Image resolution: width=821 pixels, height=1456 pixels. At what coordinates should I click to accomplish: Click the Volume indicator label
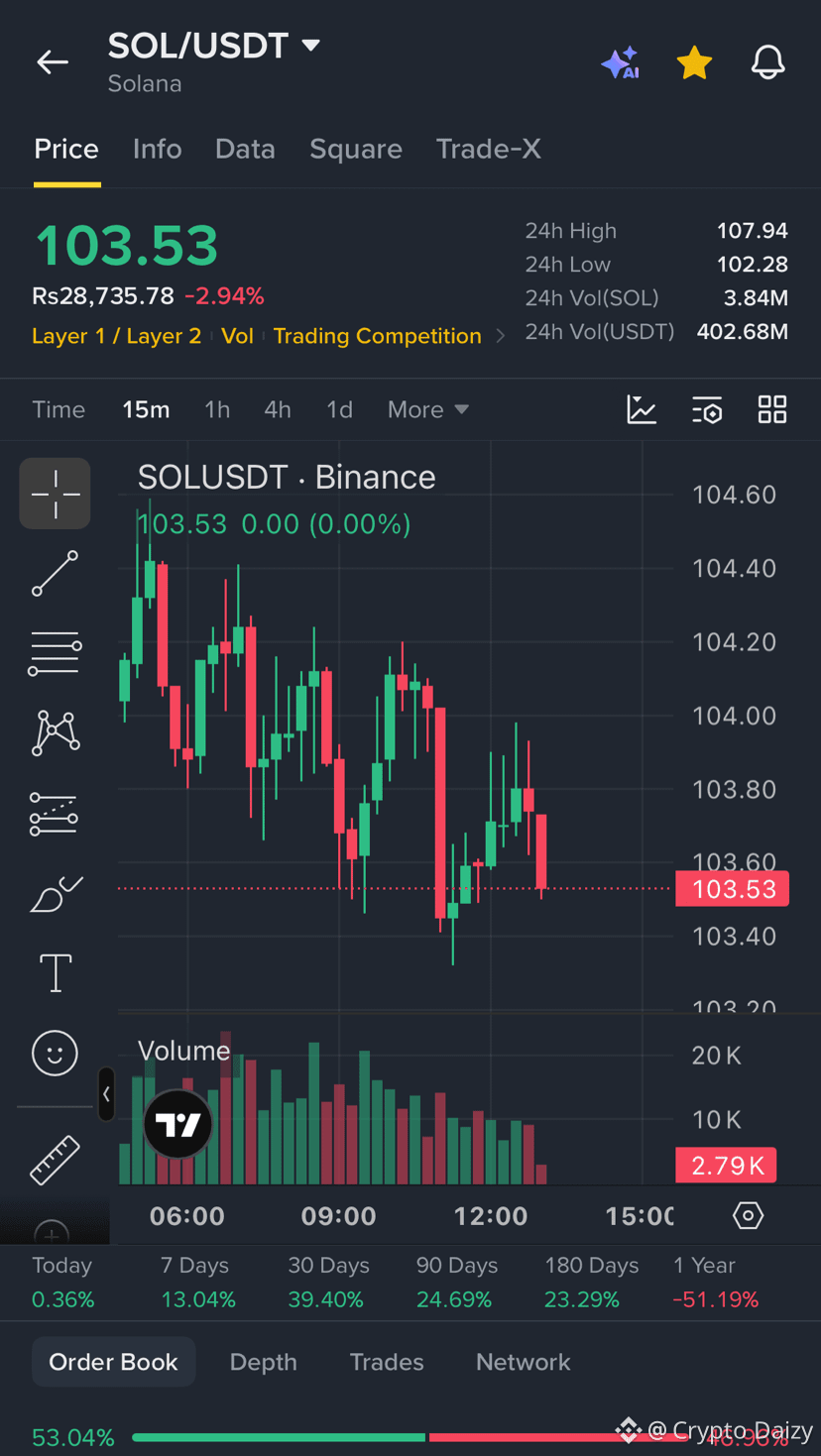[x=183, y=1051]
